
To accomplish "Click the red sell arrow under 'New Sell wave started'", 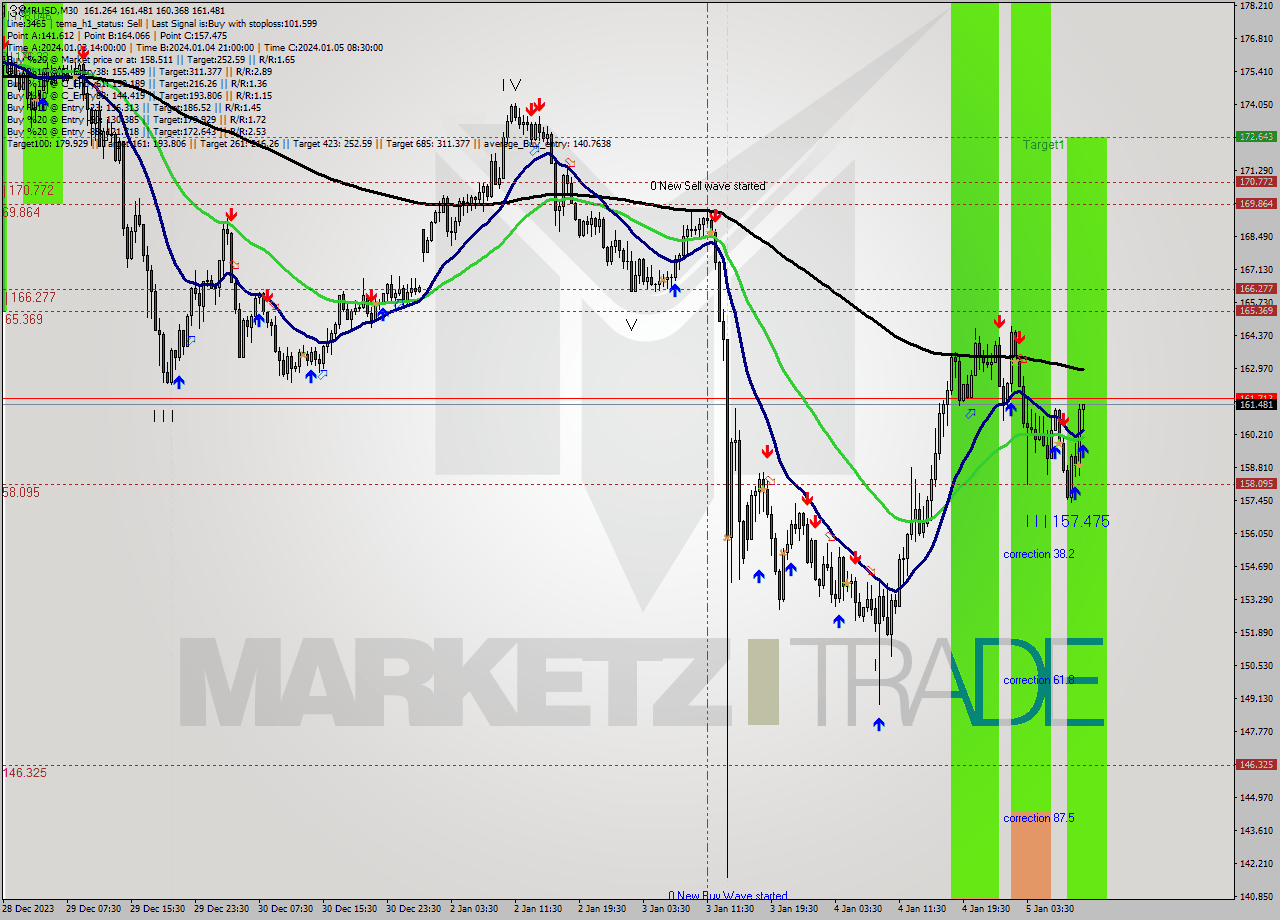I will click(714, 215).
